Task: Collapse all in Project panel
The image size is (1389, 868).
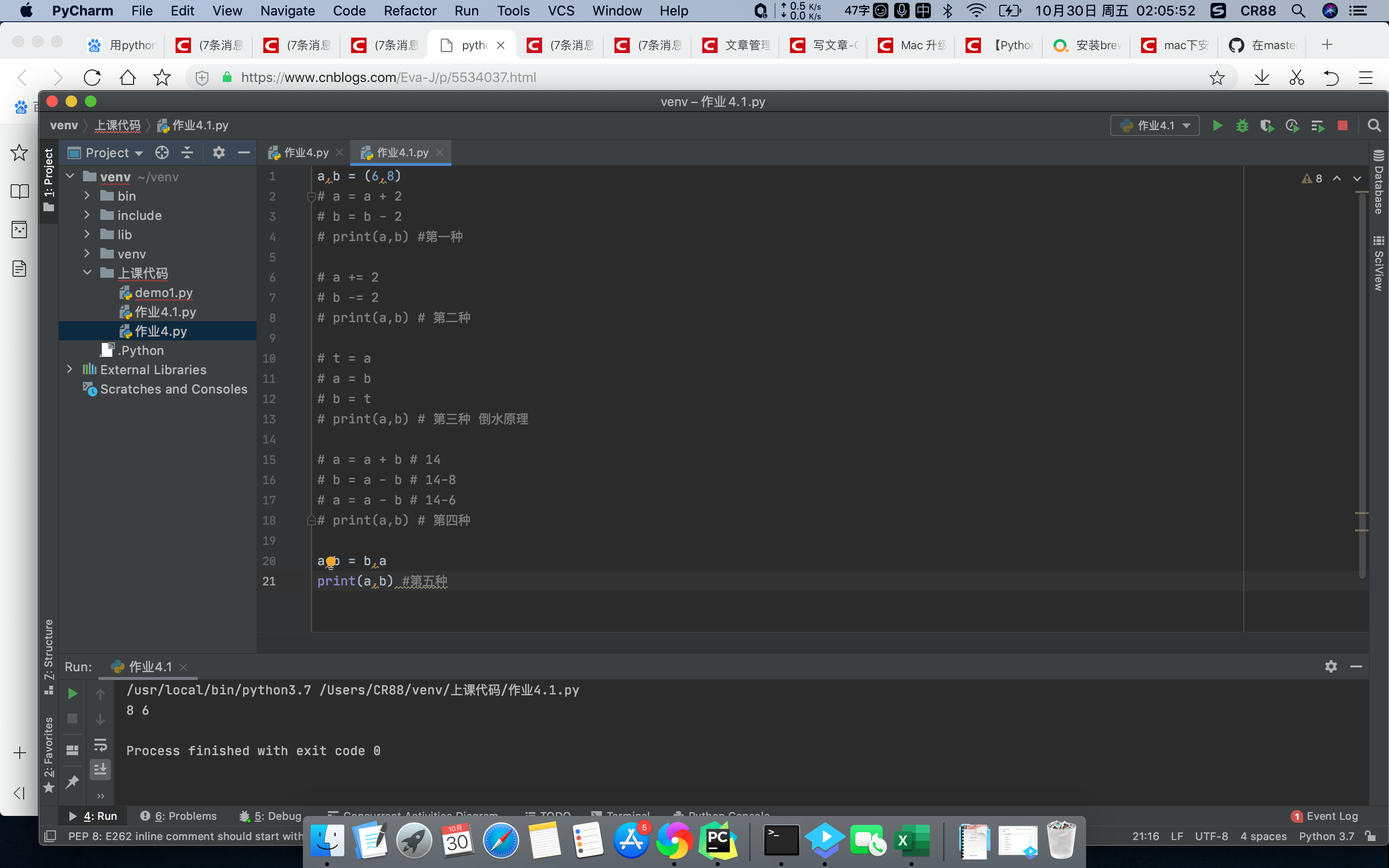Action: pos(187,153)
